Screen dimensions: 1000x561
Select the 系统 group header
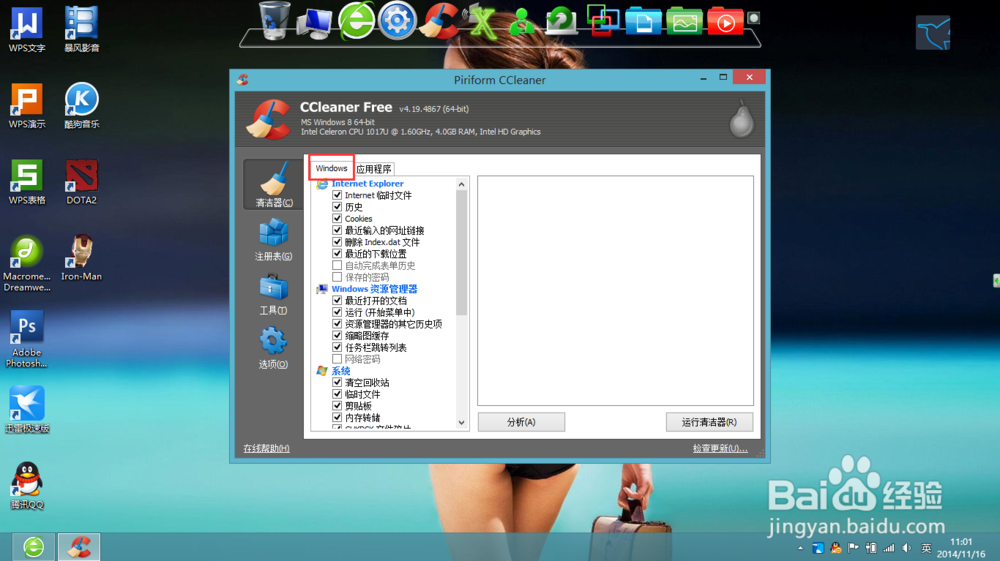click(x=341, y=371)
